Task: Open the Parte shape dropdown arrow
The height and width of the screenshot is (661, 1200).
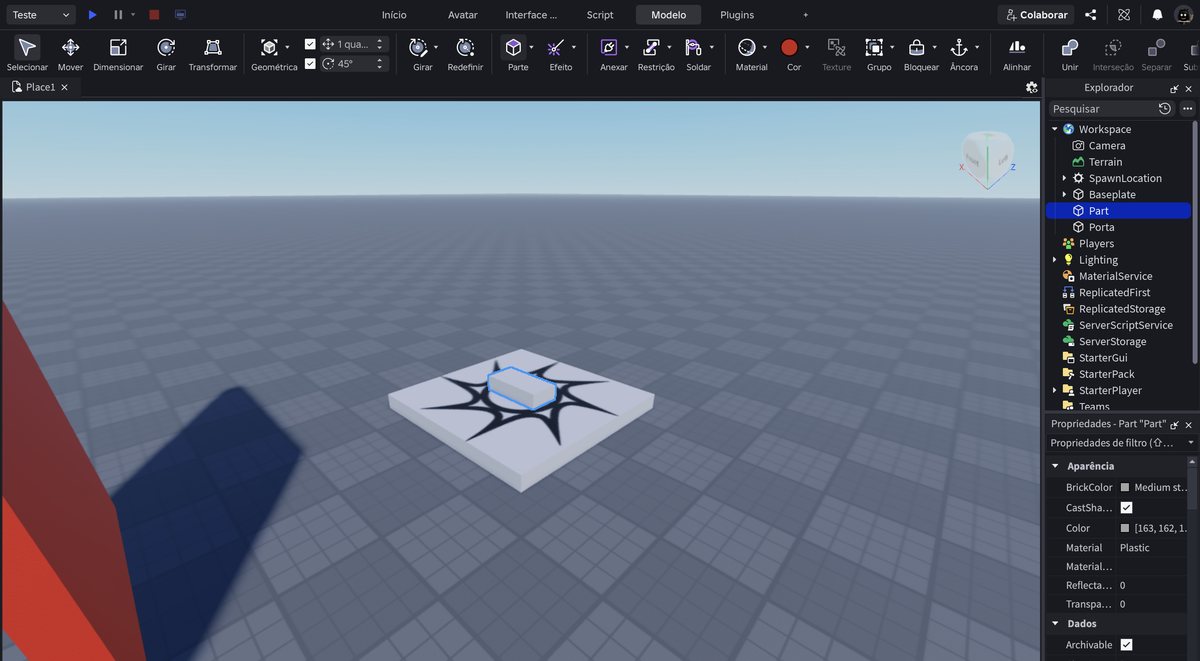Action: pyautogui.click(x=531, y=47)
